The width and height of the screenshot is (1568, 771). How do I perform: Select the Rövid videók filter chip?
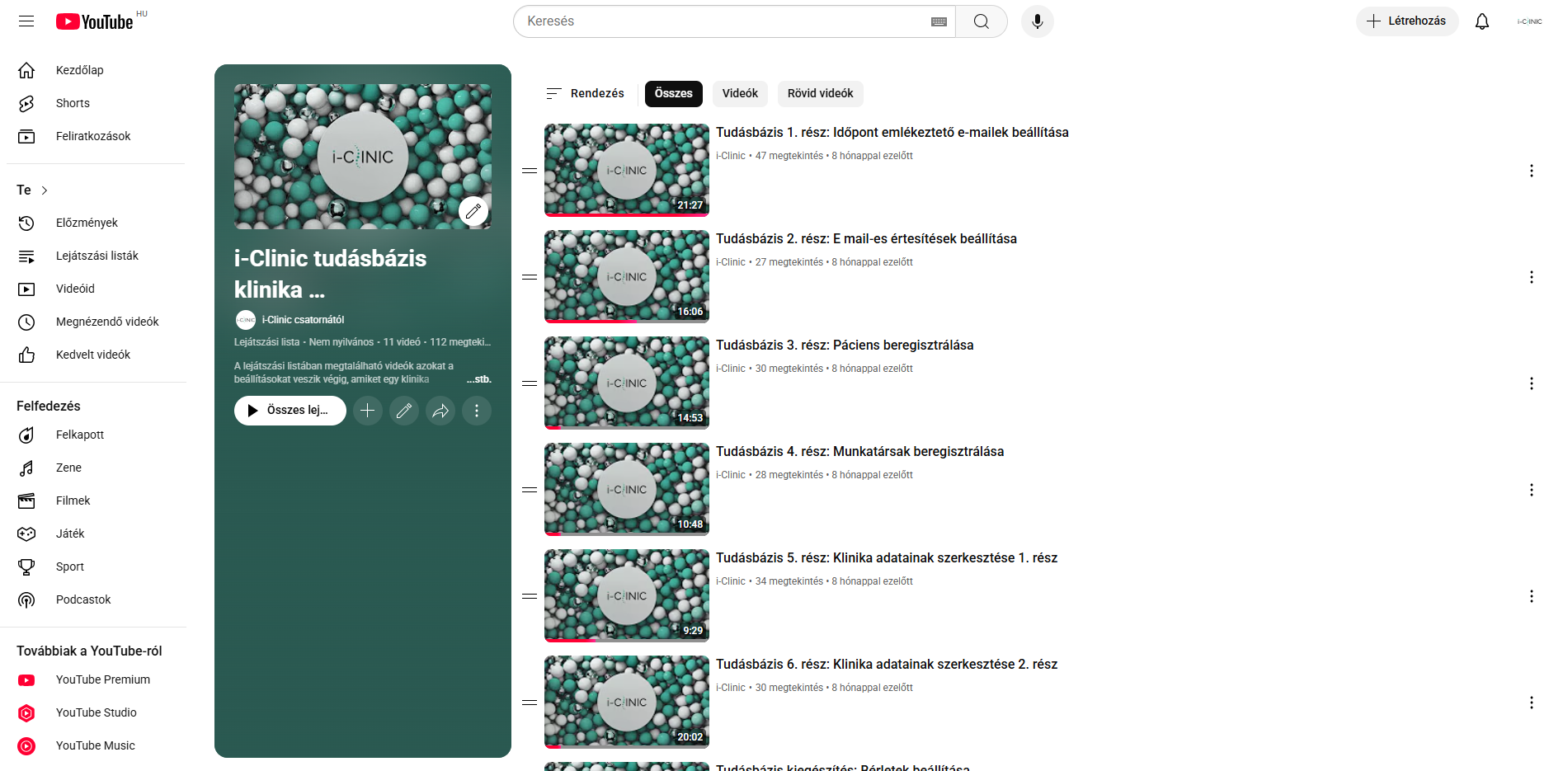(x=820, y=94)
